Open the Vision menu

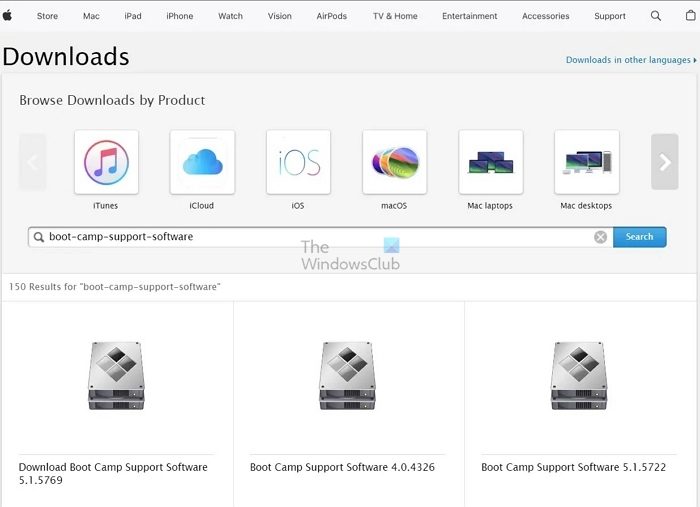click(x=279, y=16)
